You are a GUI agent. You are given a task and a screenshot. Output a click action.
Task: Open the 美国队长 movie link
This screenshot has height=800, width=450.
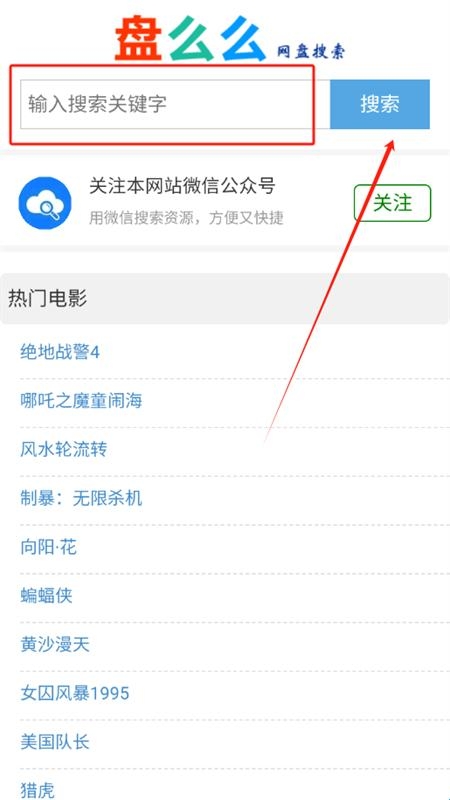tap(55, 742)
